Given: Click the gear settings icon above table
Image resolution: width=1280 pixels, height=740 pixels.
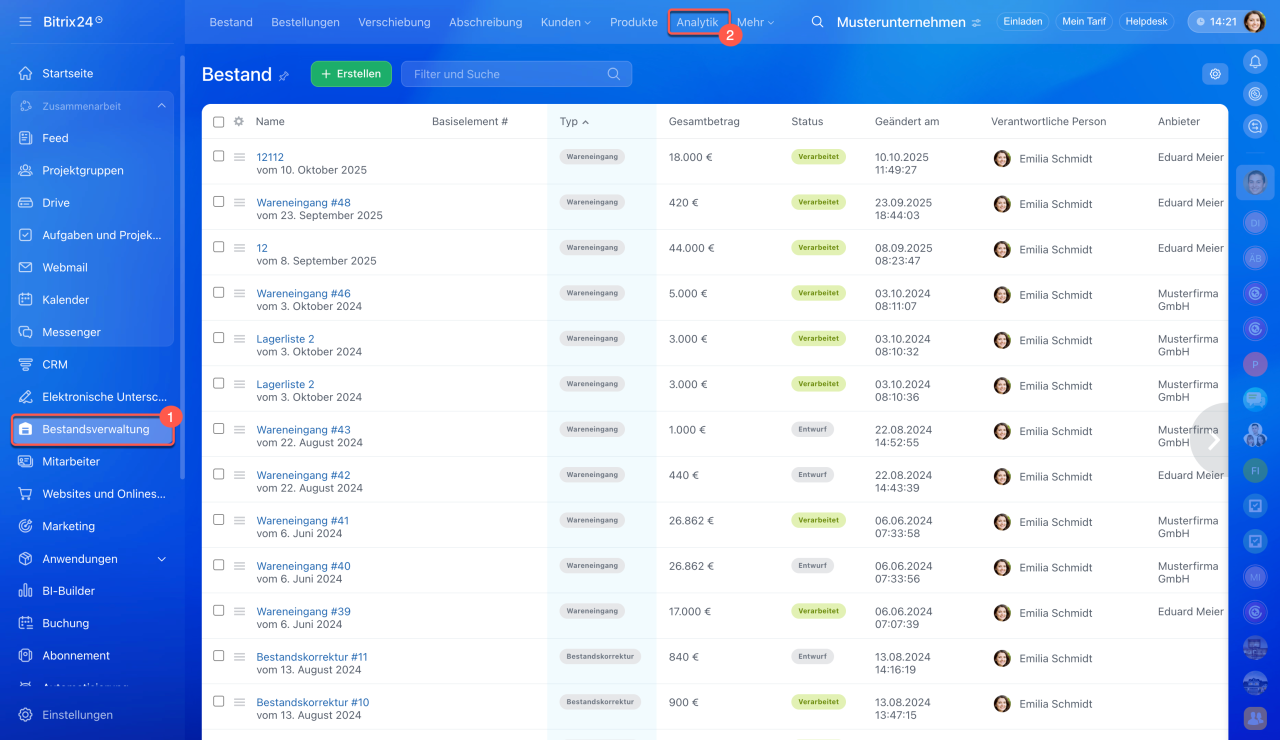Looking at the screenshot, I should click(x=1215, y=74).
